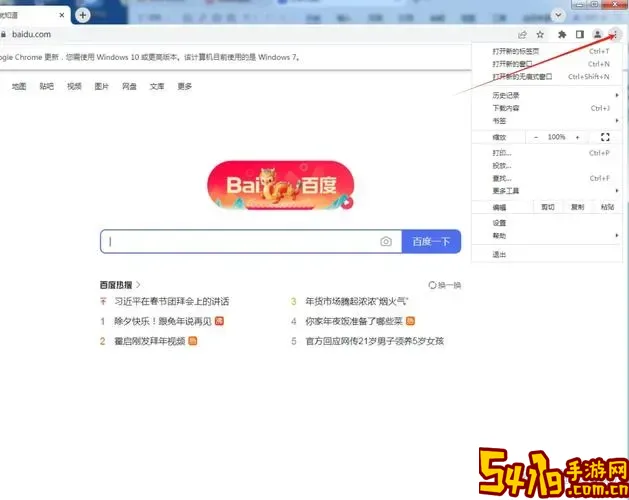Open the 年货市场腾起浓浓"烟火气" headline
This screenshot has height=500, width=629.
coord(357,301)
